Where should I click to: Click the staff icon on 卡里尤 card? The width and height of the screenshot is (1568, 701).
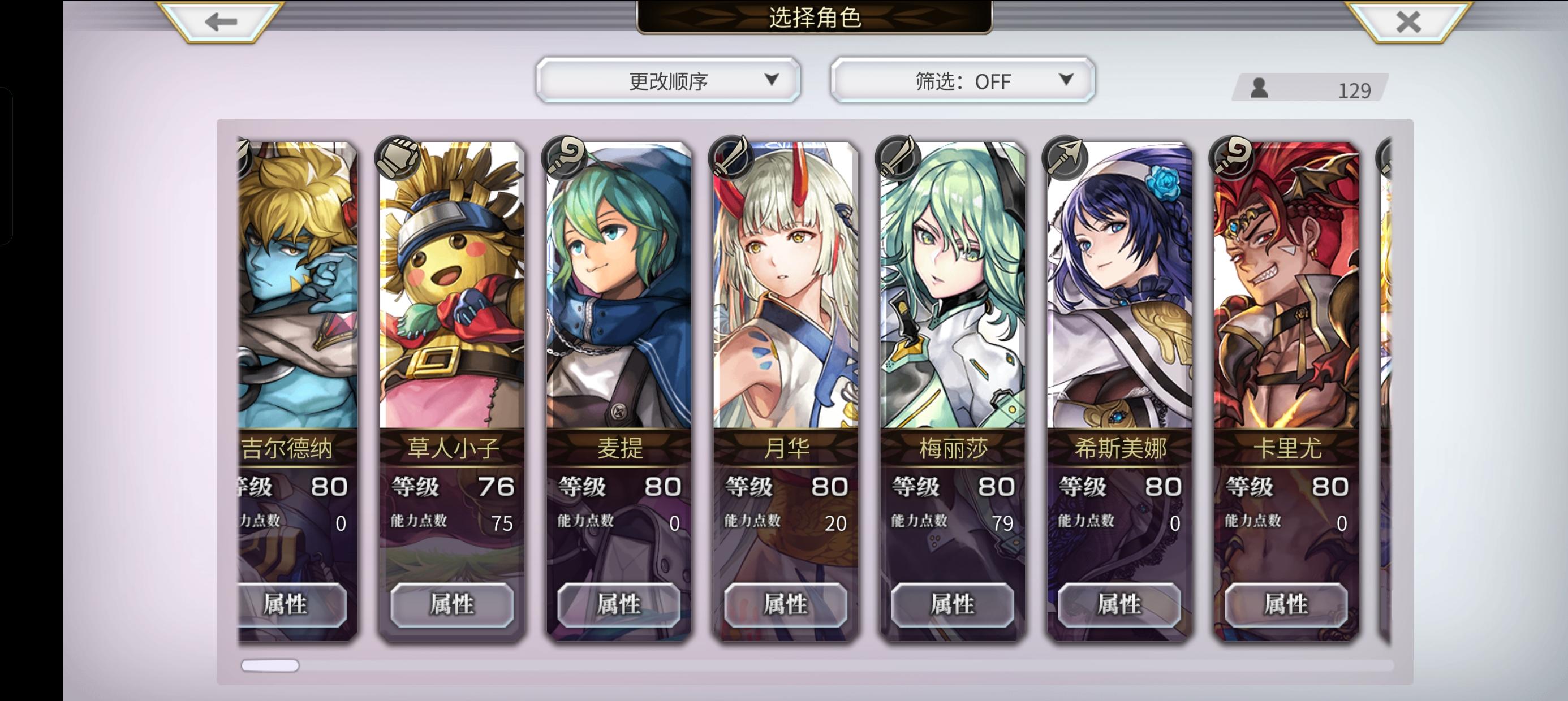pos(1232,158)
